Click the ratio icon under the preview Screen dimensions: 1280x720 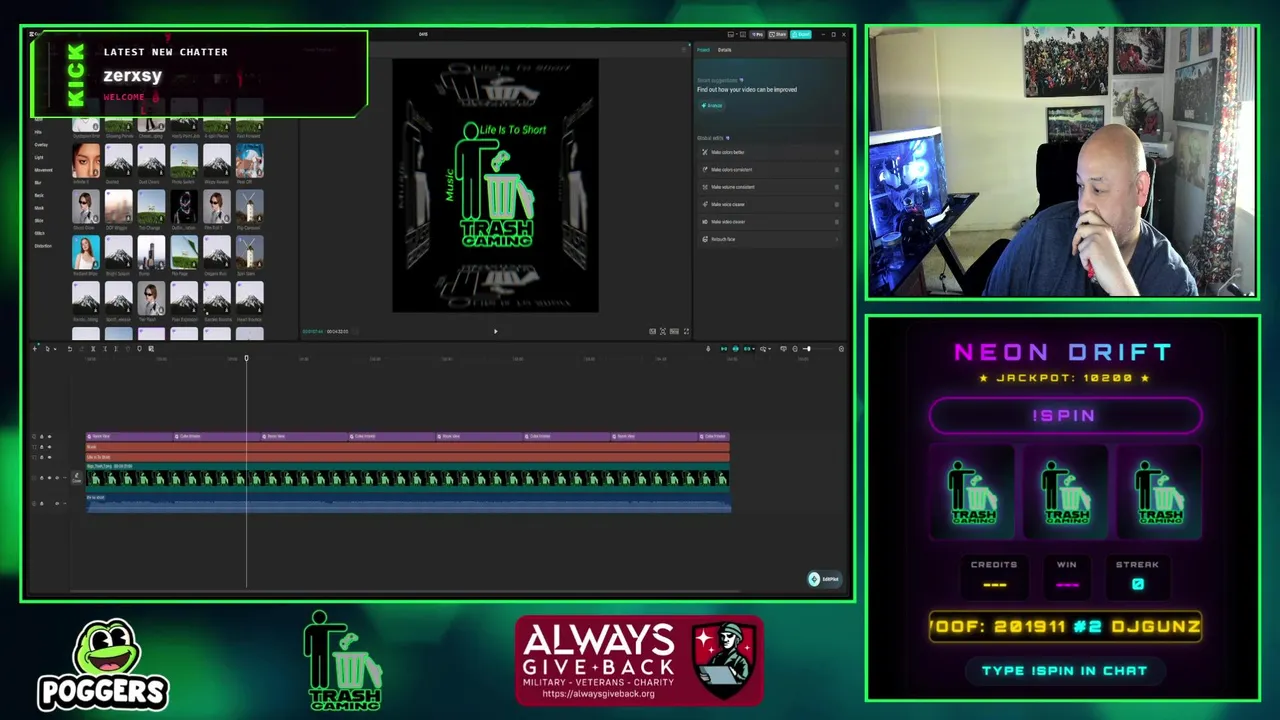coord(674,331)
